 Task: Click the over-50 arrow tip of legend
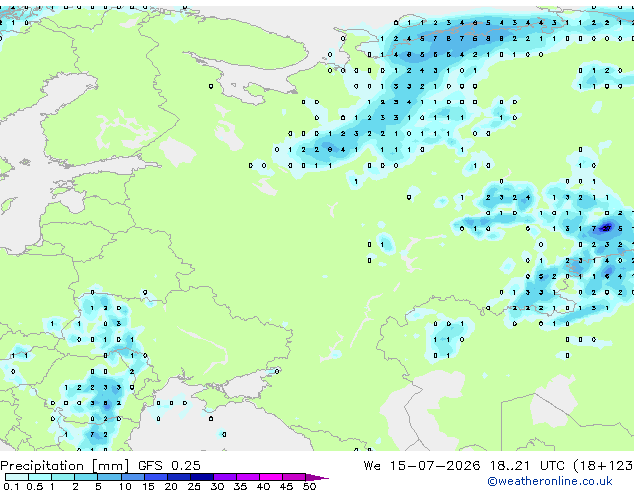317,477
